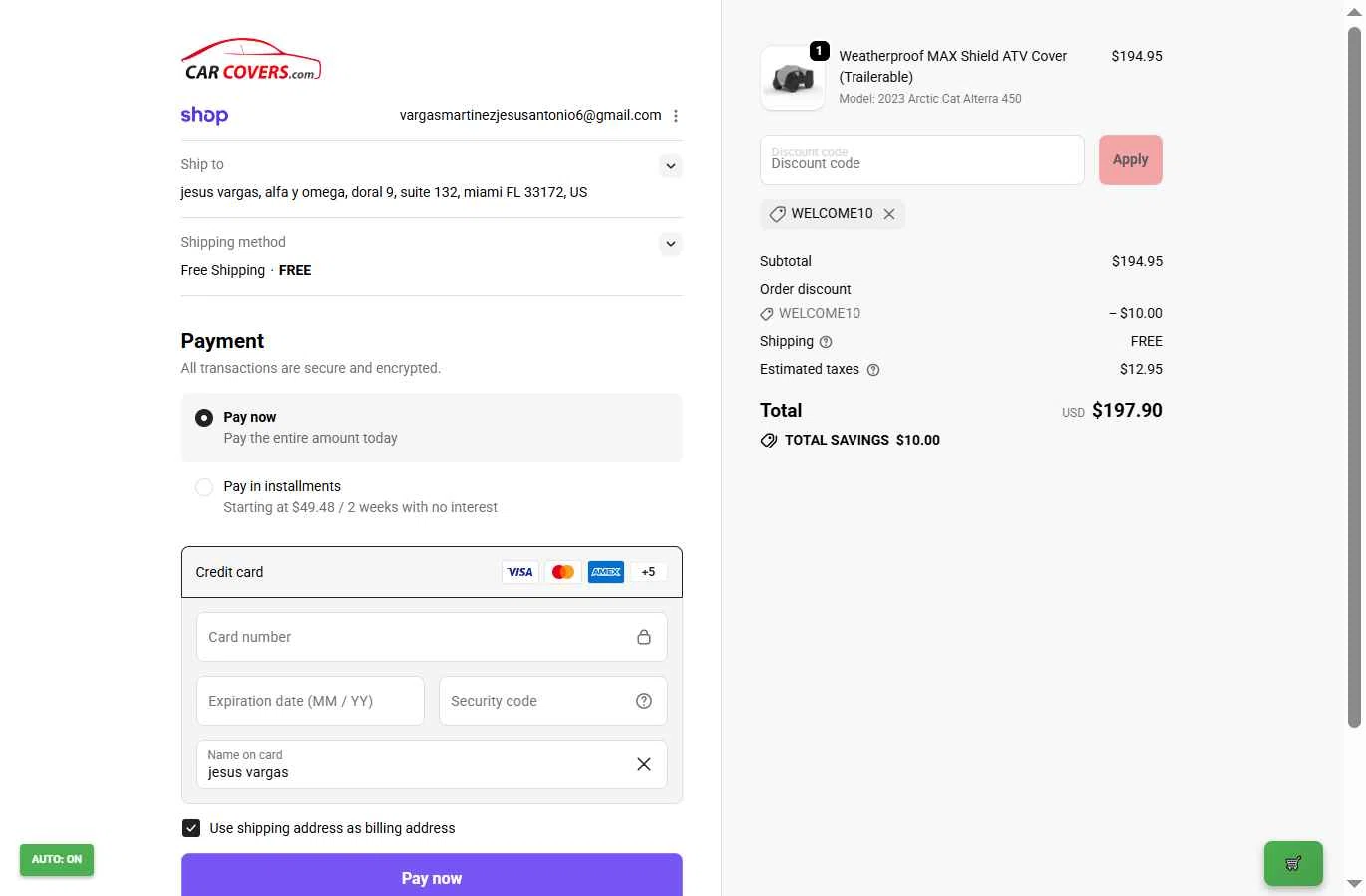Viewport: 1366px width, 896px height.
Task: Apply the discount code
Action: point(1130,159)
